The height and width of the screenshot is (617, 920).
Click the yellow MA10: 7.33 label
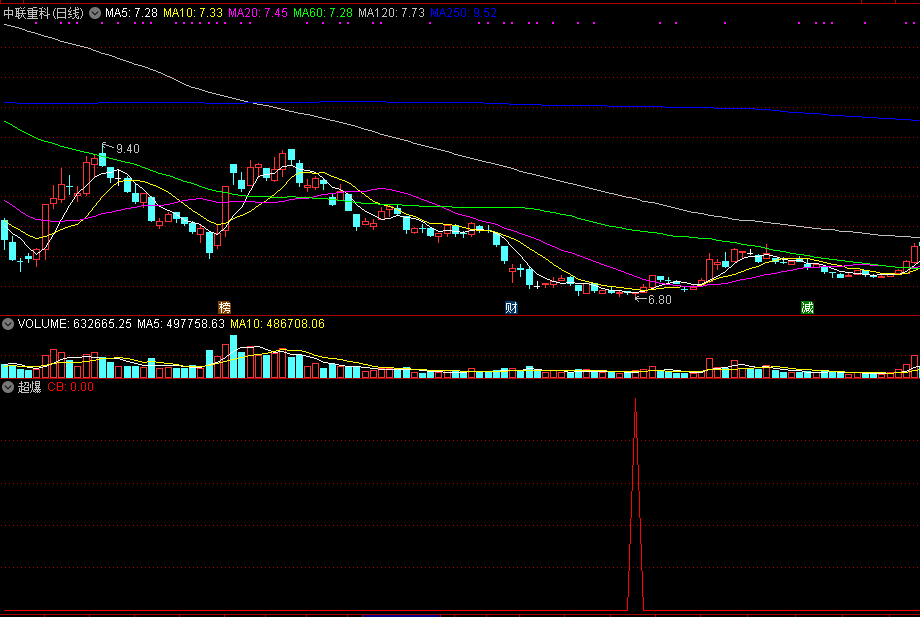click(193, 13)
